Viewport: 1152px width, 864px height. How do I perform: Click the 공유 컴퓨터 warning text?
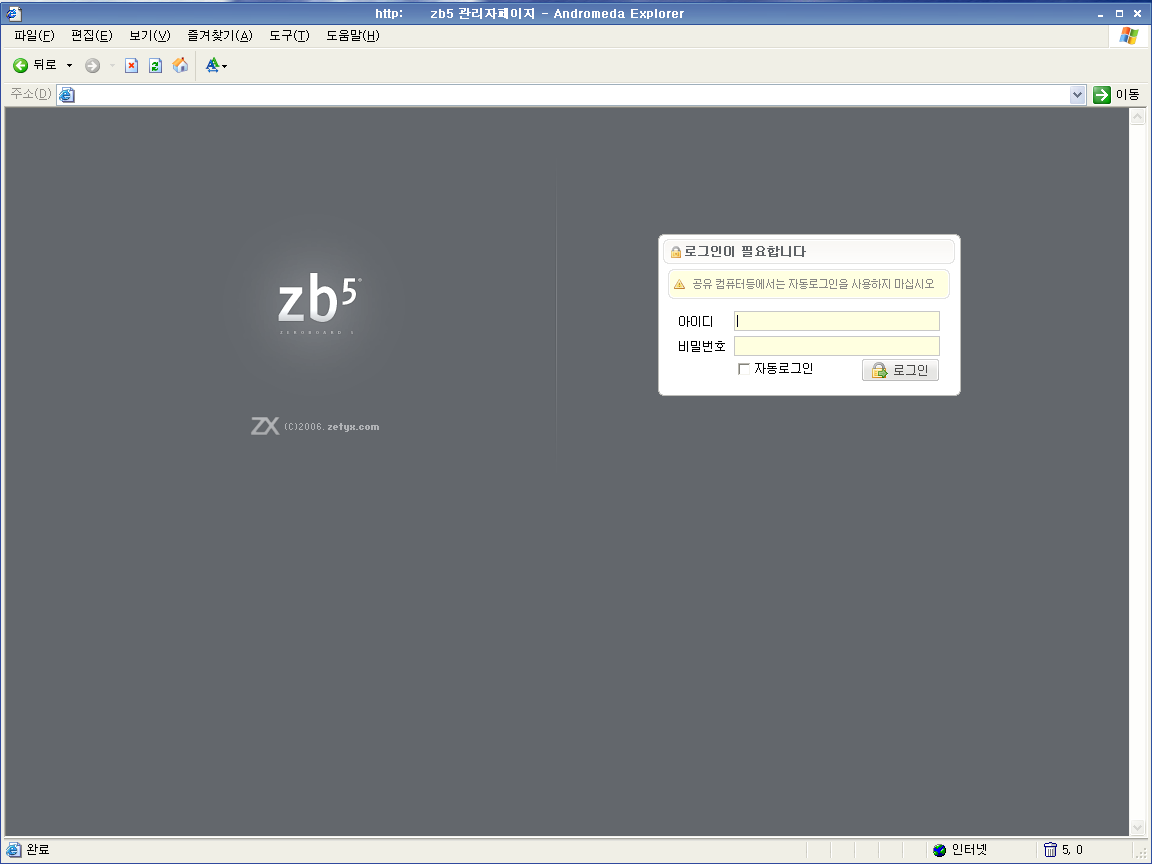click(x=813, y=284)
